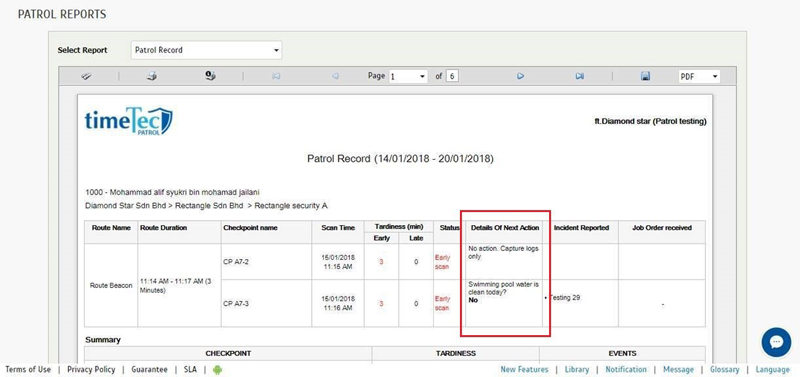Screen dimensions: 800x377
Task: Open Terms of Use link
Action: [28, 369]
